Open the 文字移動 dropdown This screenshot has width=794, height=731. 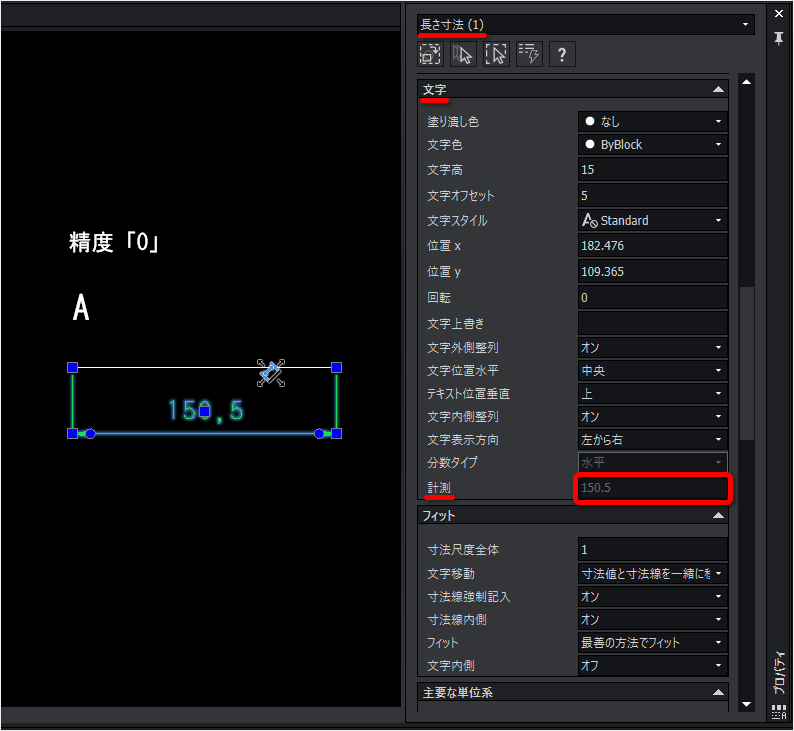(x=653, y=574)
